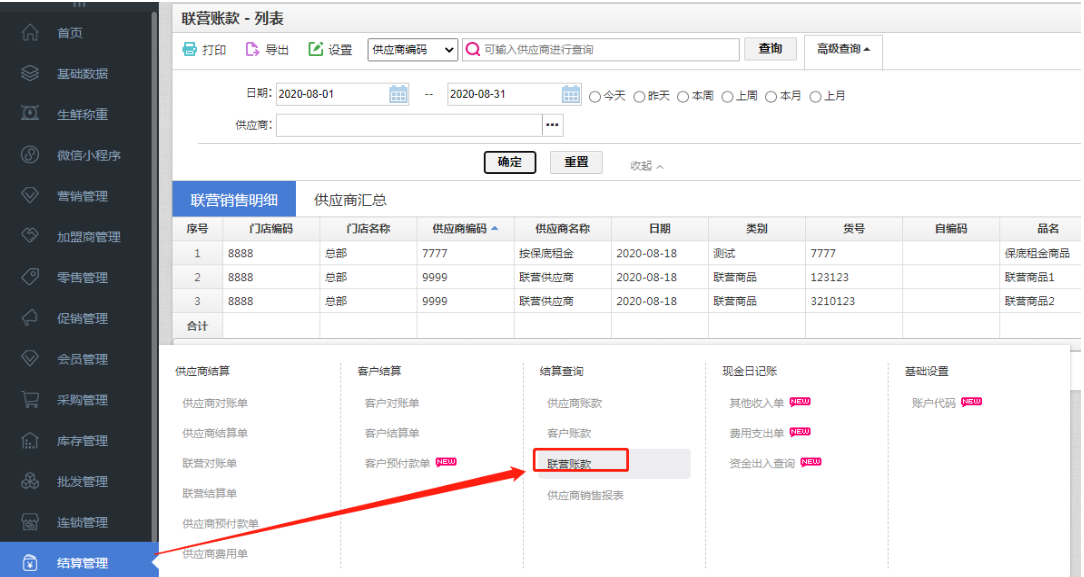Open 供应商对账单 menu item

click(214, 403)
